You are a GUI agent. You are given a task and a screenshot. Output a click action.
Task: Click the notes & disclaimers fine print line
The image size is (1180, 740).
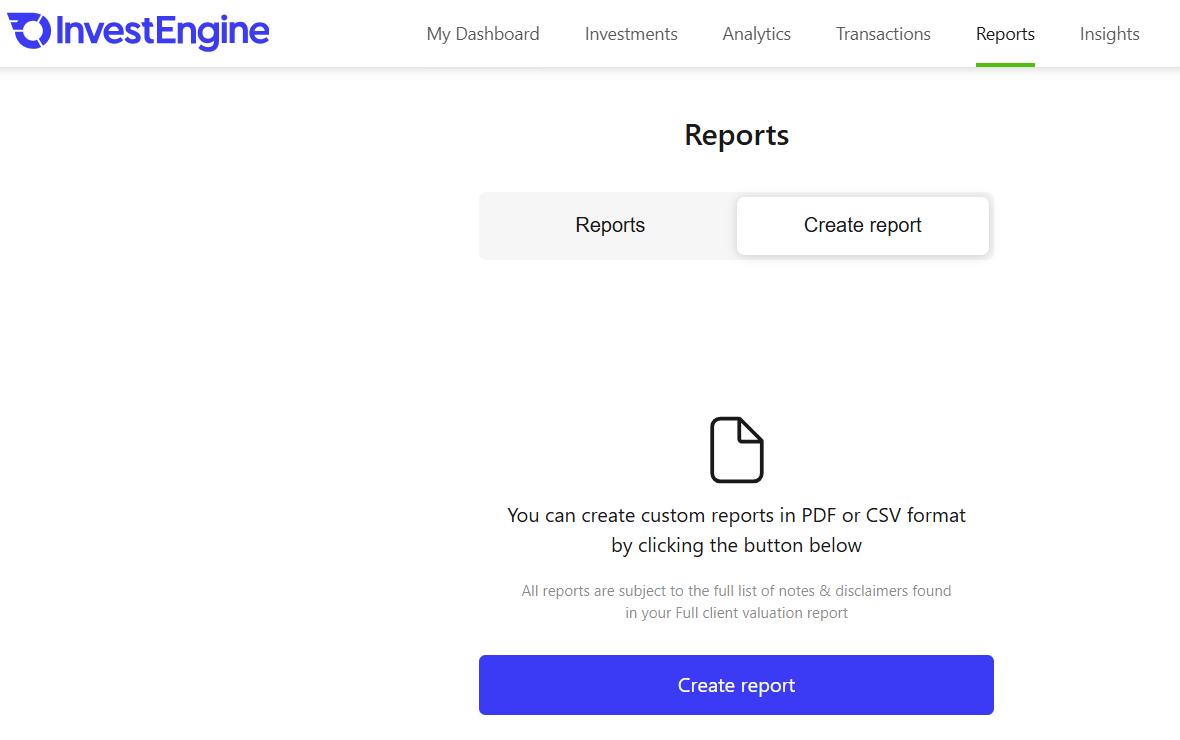(736, 591)
